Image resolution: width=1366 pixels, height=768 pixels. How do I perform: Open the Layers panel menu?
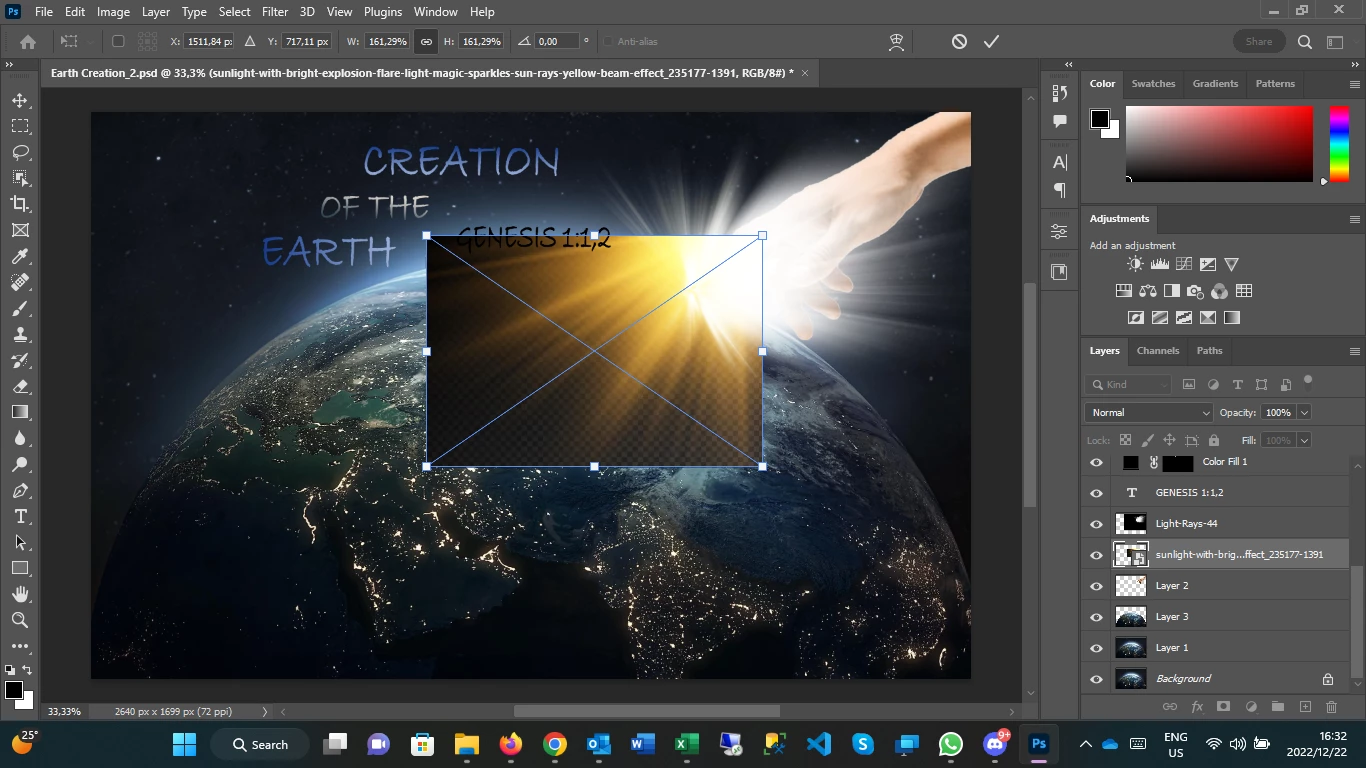(x=1355, y=351)
